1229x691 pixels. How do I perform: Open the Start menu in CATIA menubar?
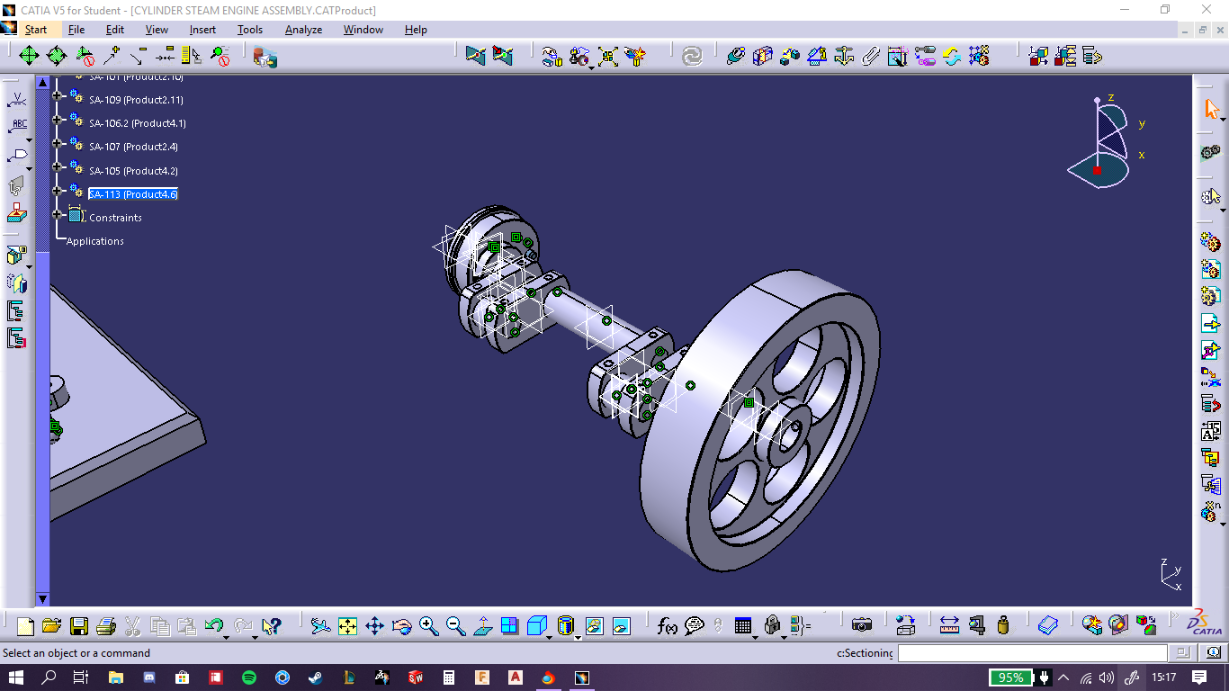[x=36, y=29]
